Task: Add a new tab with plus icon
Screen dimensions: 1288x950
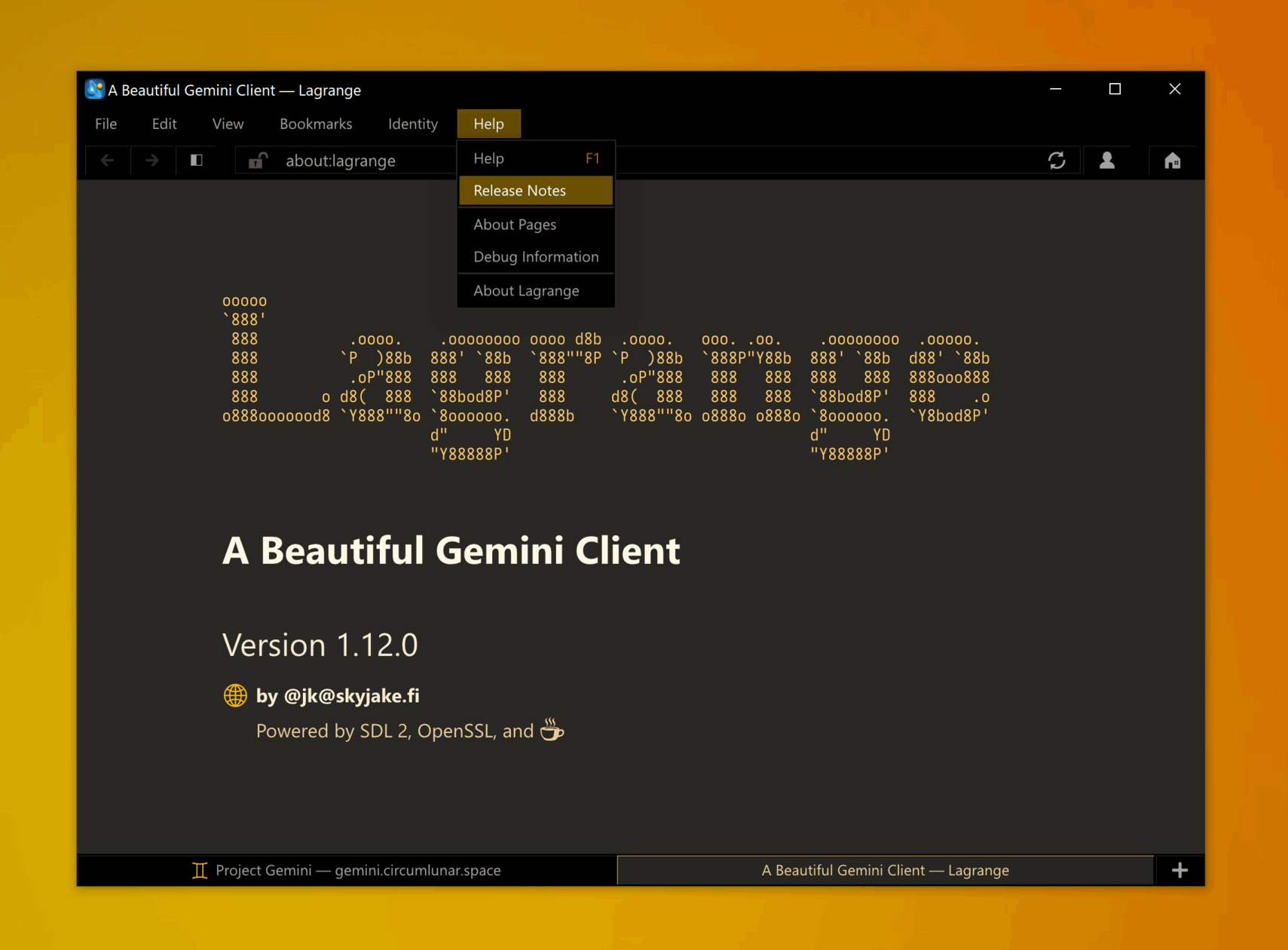Action: click(1180, 870)
